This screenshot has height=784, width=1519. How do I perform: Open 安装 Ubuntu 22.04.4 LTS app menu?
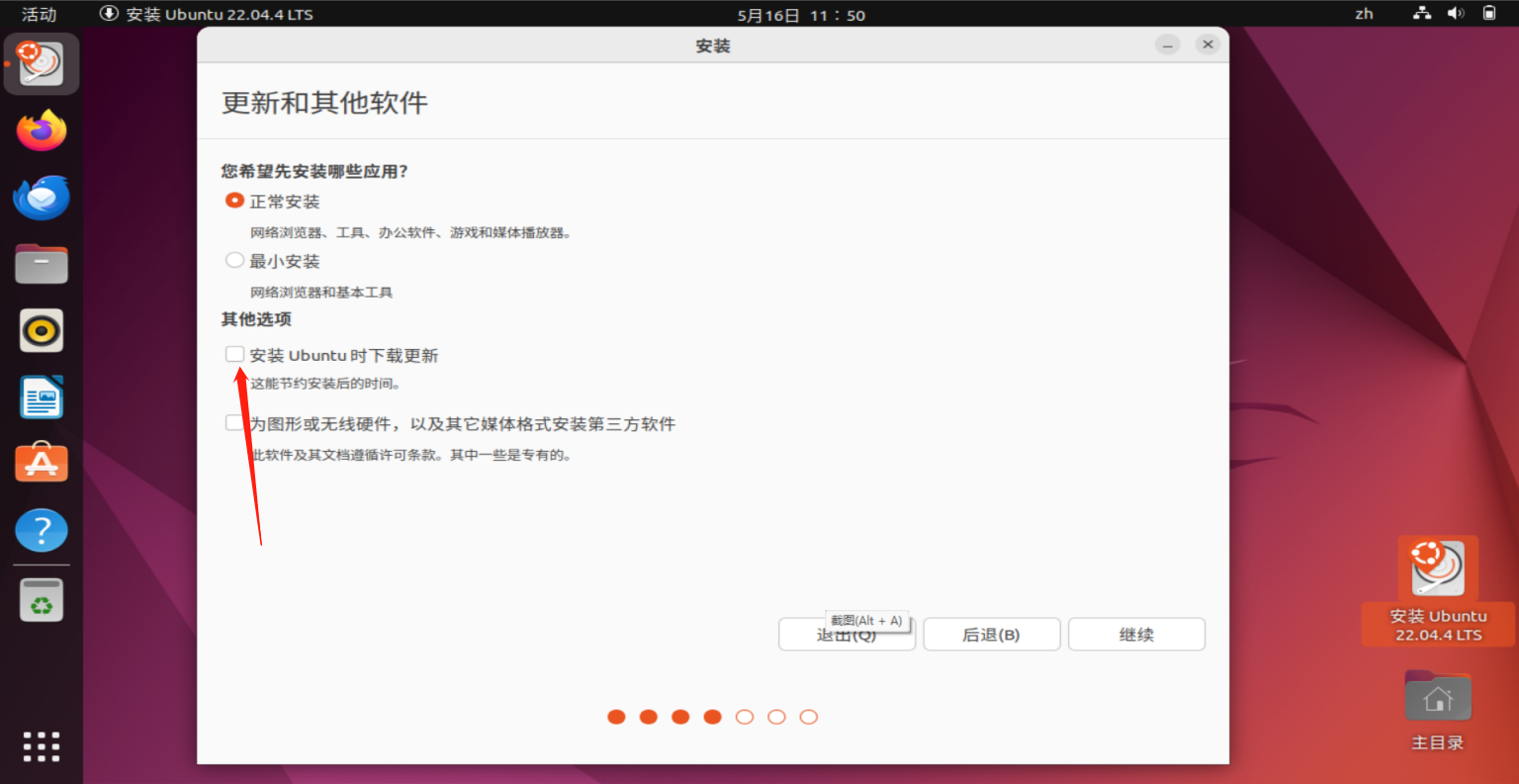tap(207, 14)
